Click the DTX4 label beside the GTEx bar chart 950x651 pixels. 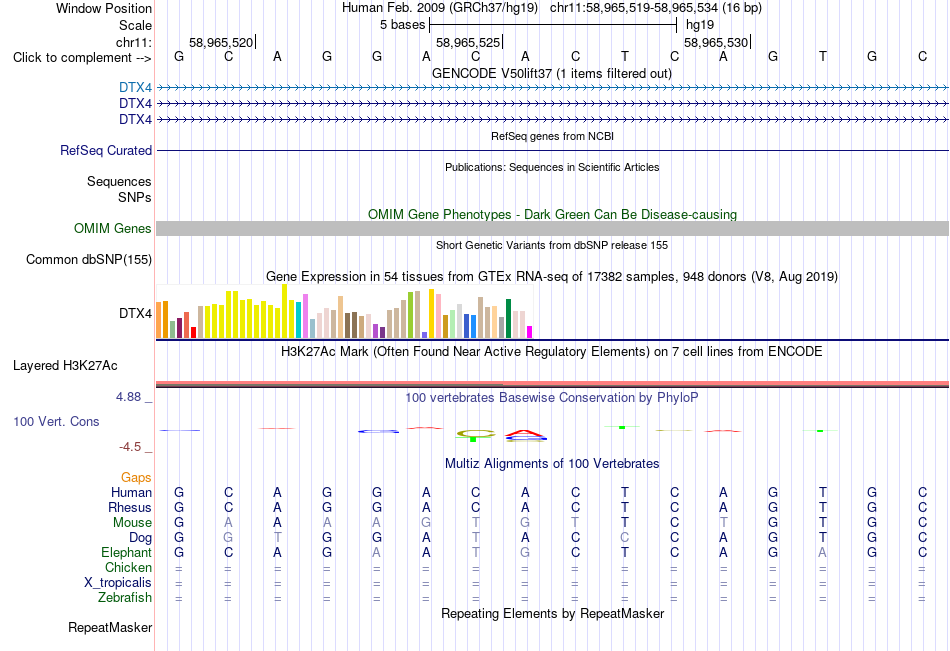pyautogui.click(x=135, y=313)
